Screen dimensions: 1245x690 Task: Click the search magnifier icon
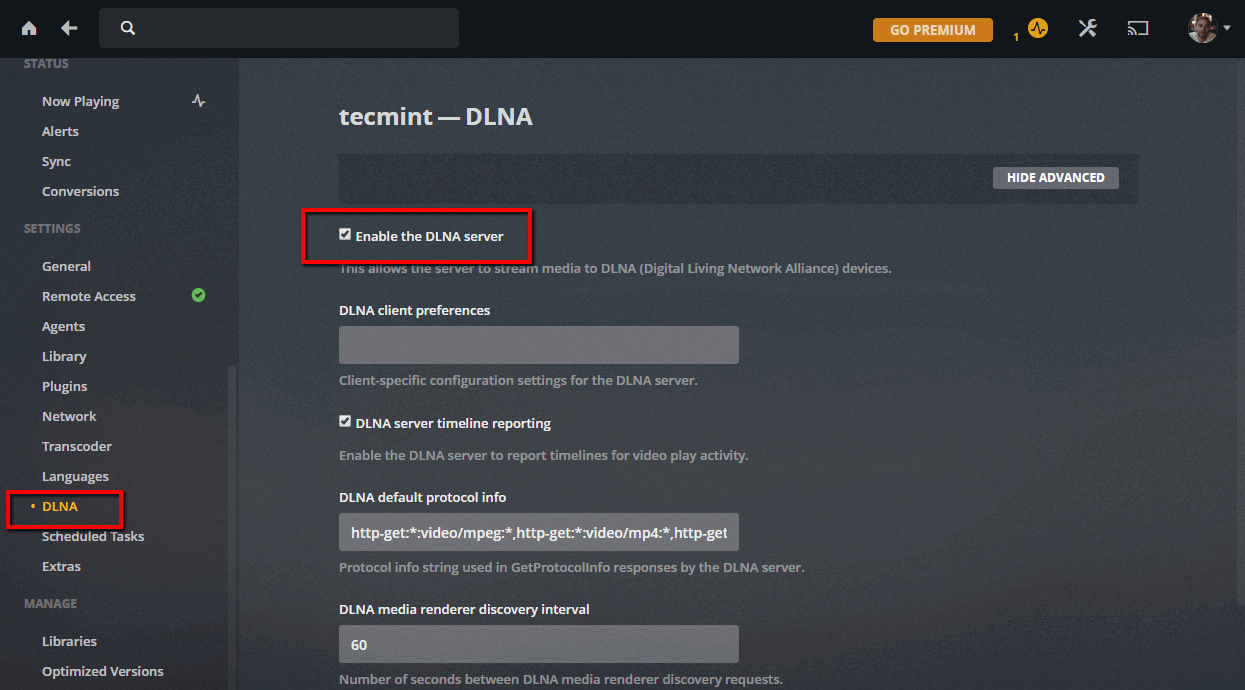[x=128, y=29]
